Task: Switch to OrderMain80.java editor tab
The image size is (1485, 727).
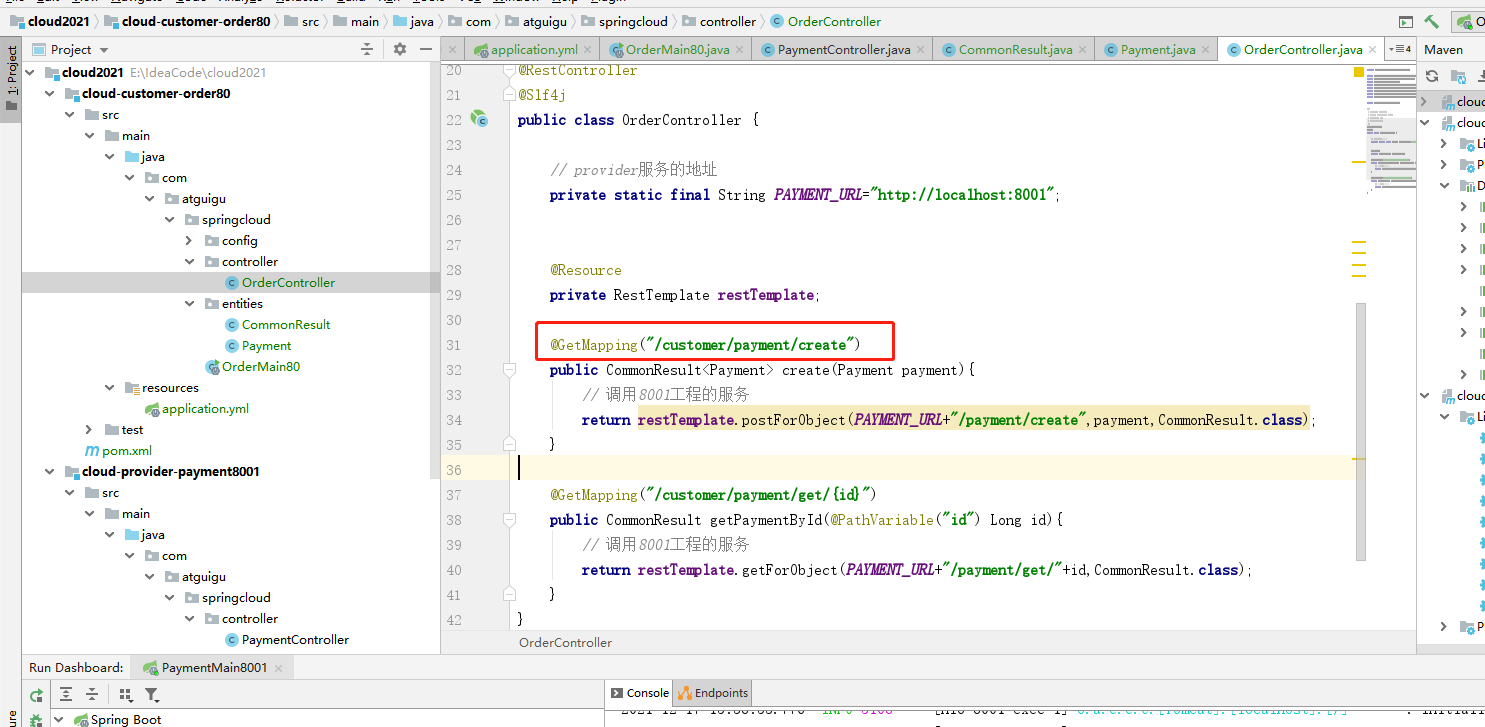Action: point(677,49)
